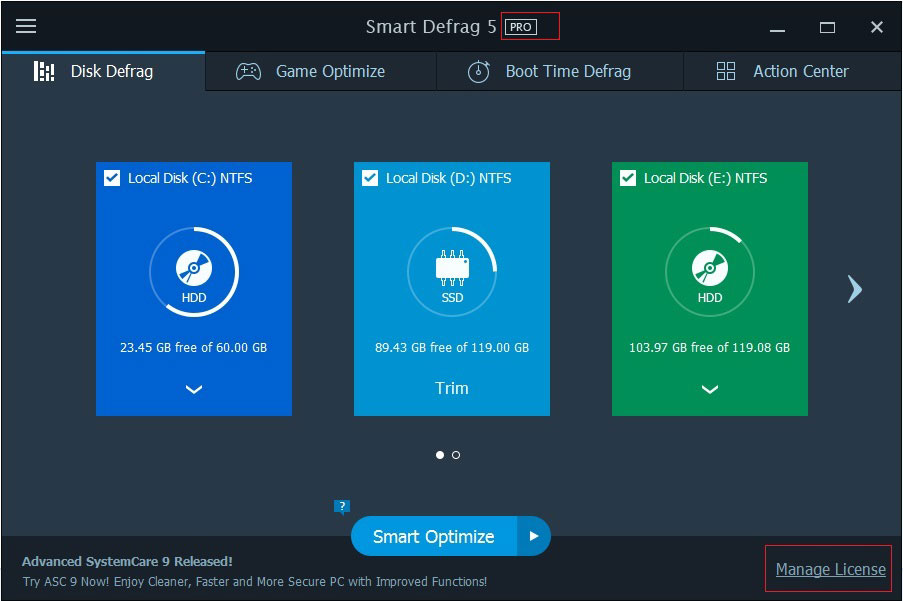
Task: Click the HDD icon on Local Disk (E:)
Action: tap(710, 268)
